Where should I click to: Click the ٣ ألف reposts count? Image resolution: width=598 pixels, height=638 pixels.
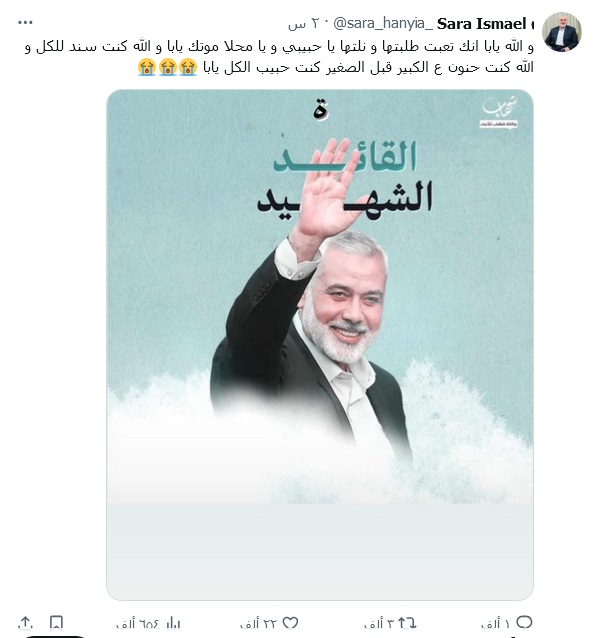[x=379, y=623]
